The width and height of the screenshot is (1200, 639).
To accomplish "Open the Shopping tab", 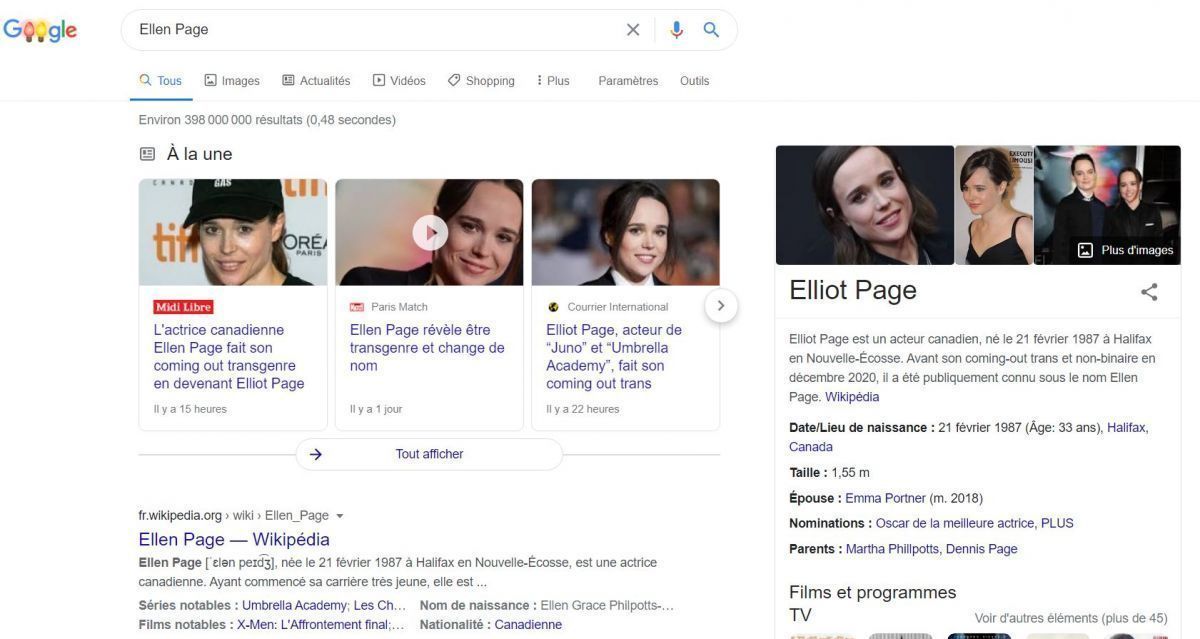I will [481, 81].
